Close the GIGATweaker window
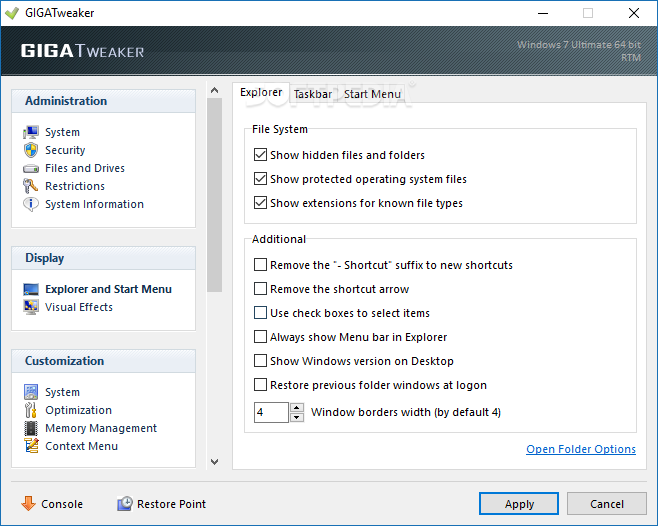 click(634, 13)
